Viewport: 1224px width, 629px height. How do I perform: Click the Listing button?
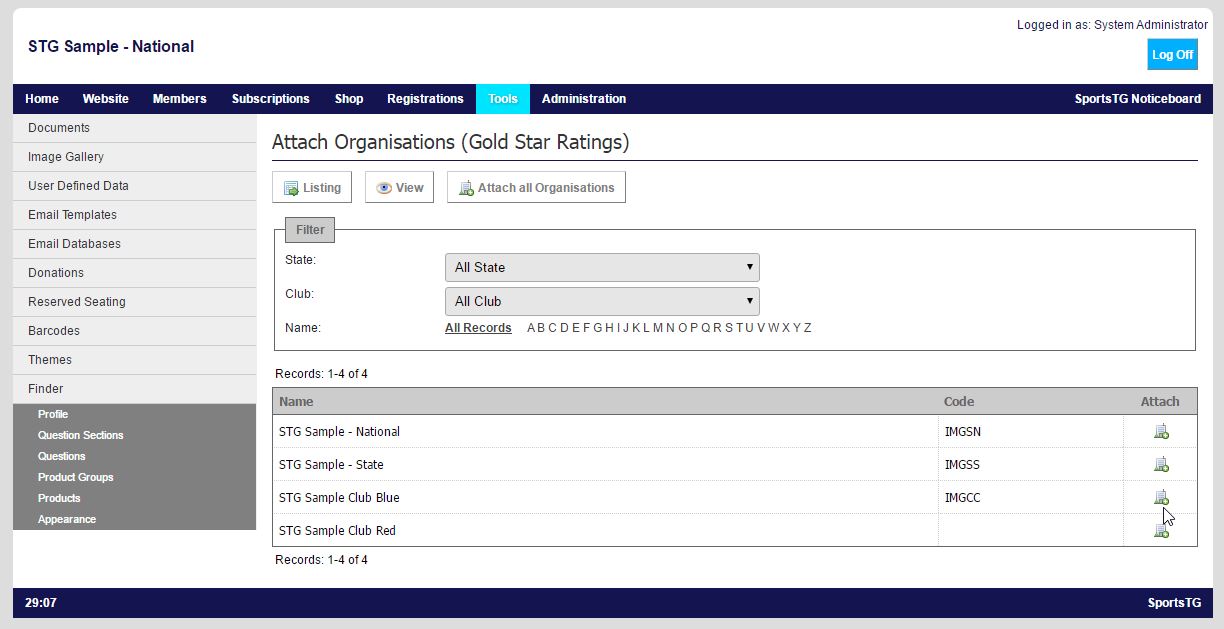[x=312, y=187]
